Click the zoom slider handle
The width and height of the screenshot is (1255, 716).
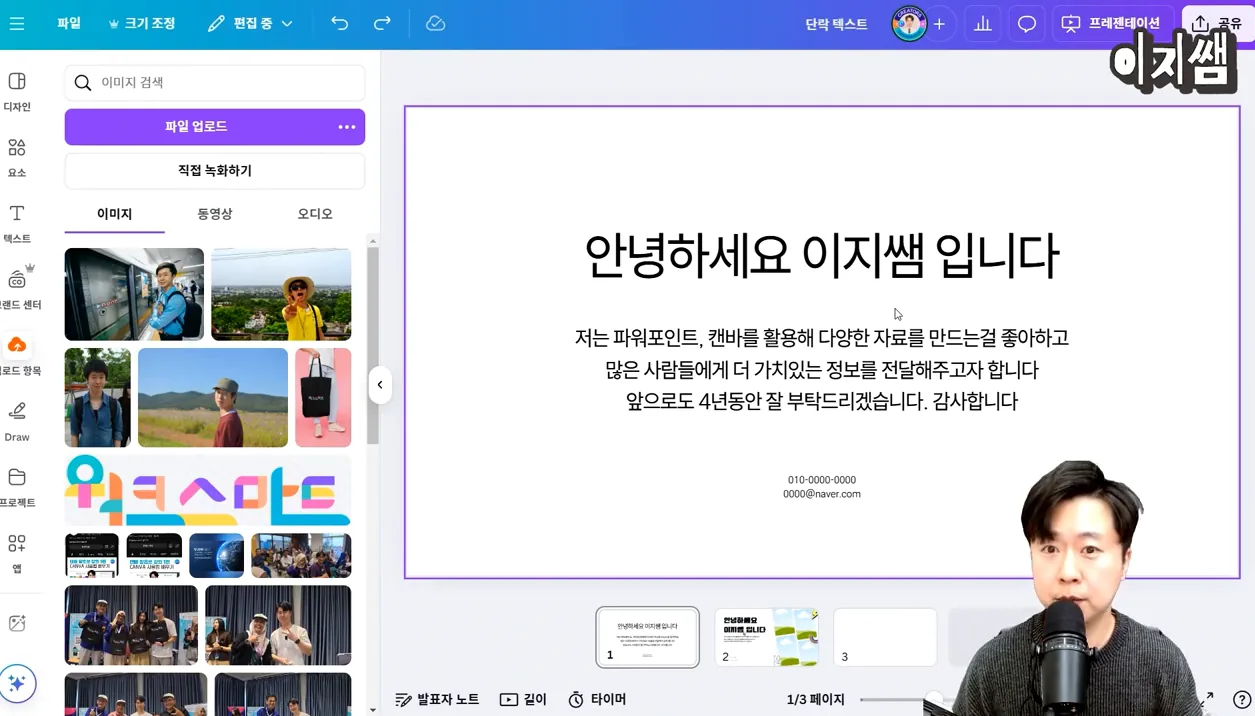(933, 699)
